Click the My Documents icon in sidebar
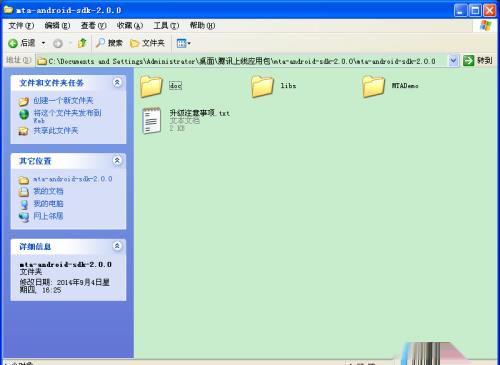 point(24,192)
